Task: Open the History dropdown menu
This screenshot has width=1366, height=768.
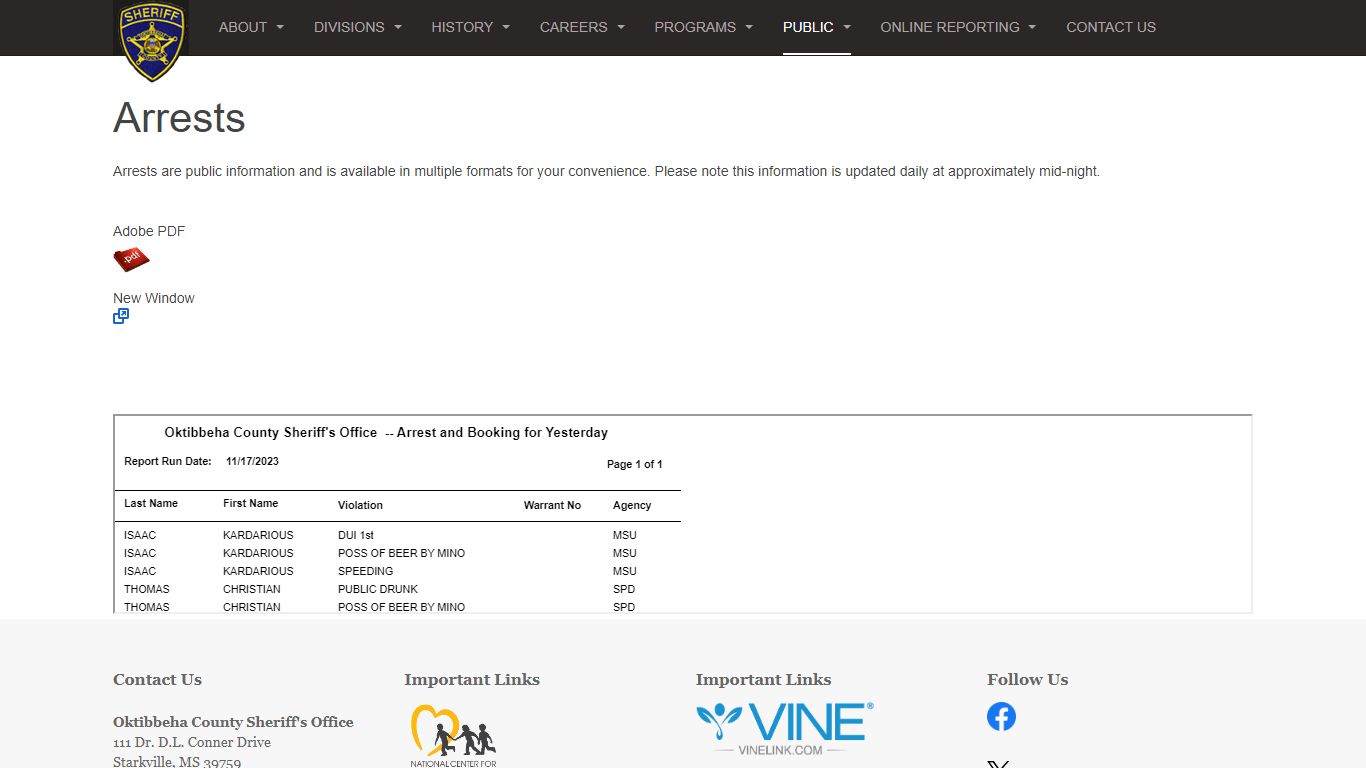Action: click(x=470, y=27)
